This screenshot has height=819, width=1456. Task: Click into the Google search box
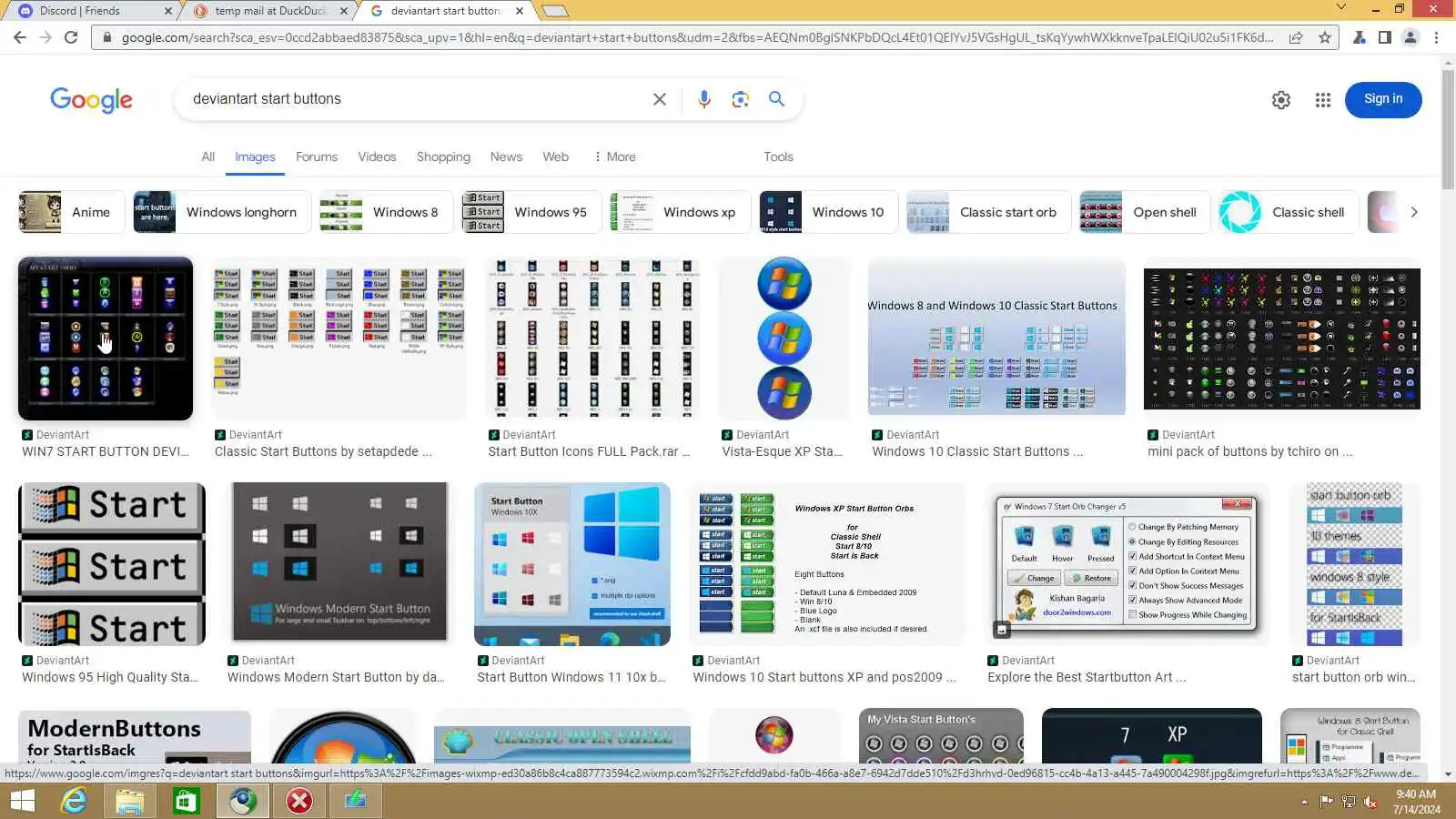pos(414,99)
